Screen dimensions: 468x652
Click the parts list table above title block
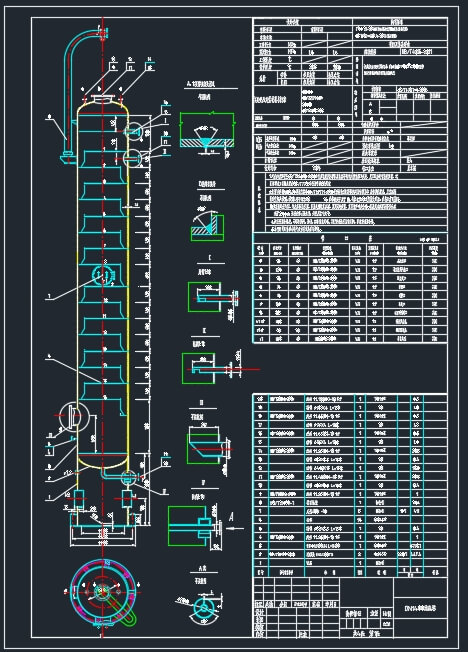350,485
